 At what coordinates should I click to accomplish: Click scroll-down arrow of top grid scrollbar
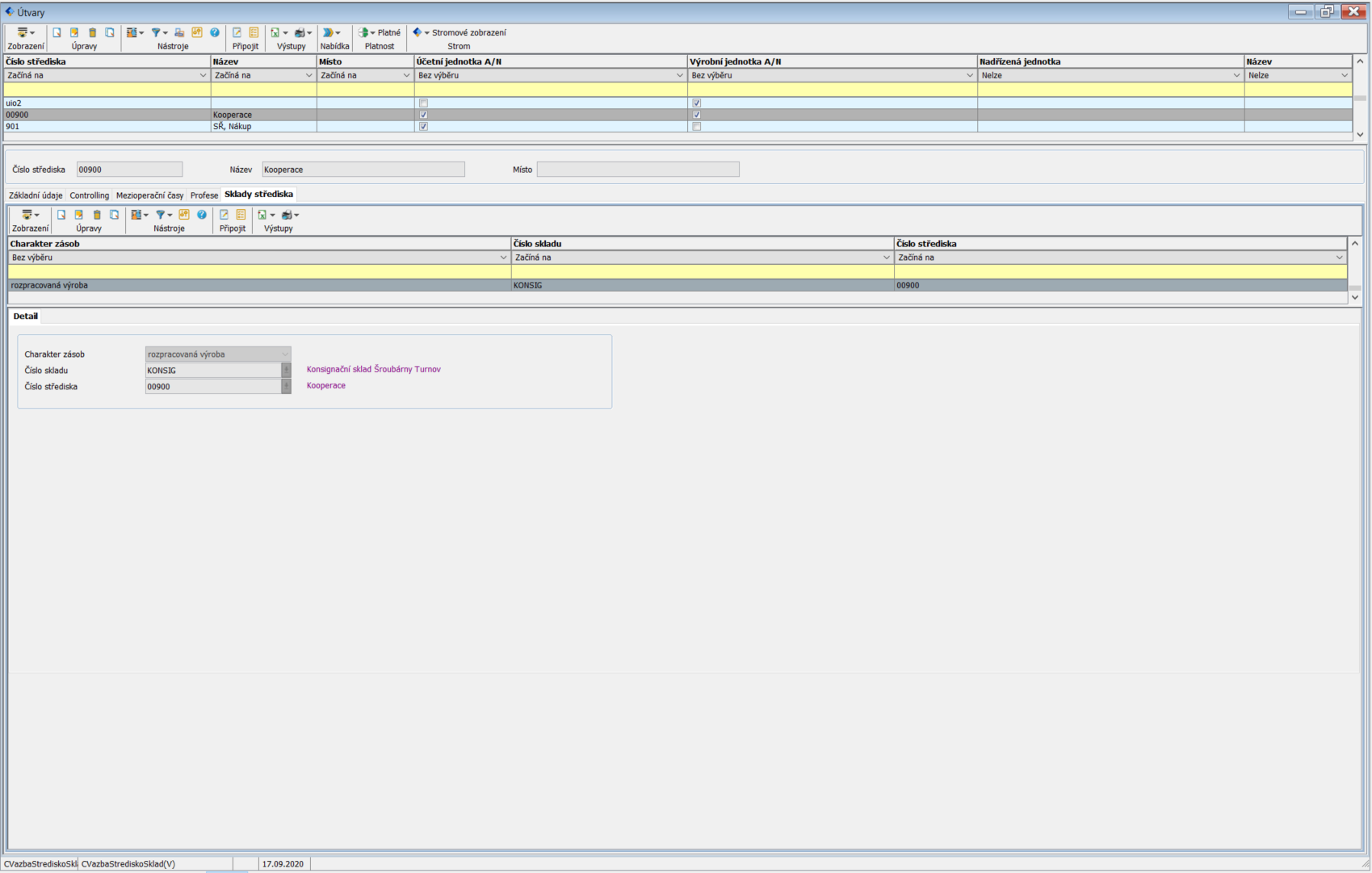coord(1360,135)
